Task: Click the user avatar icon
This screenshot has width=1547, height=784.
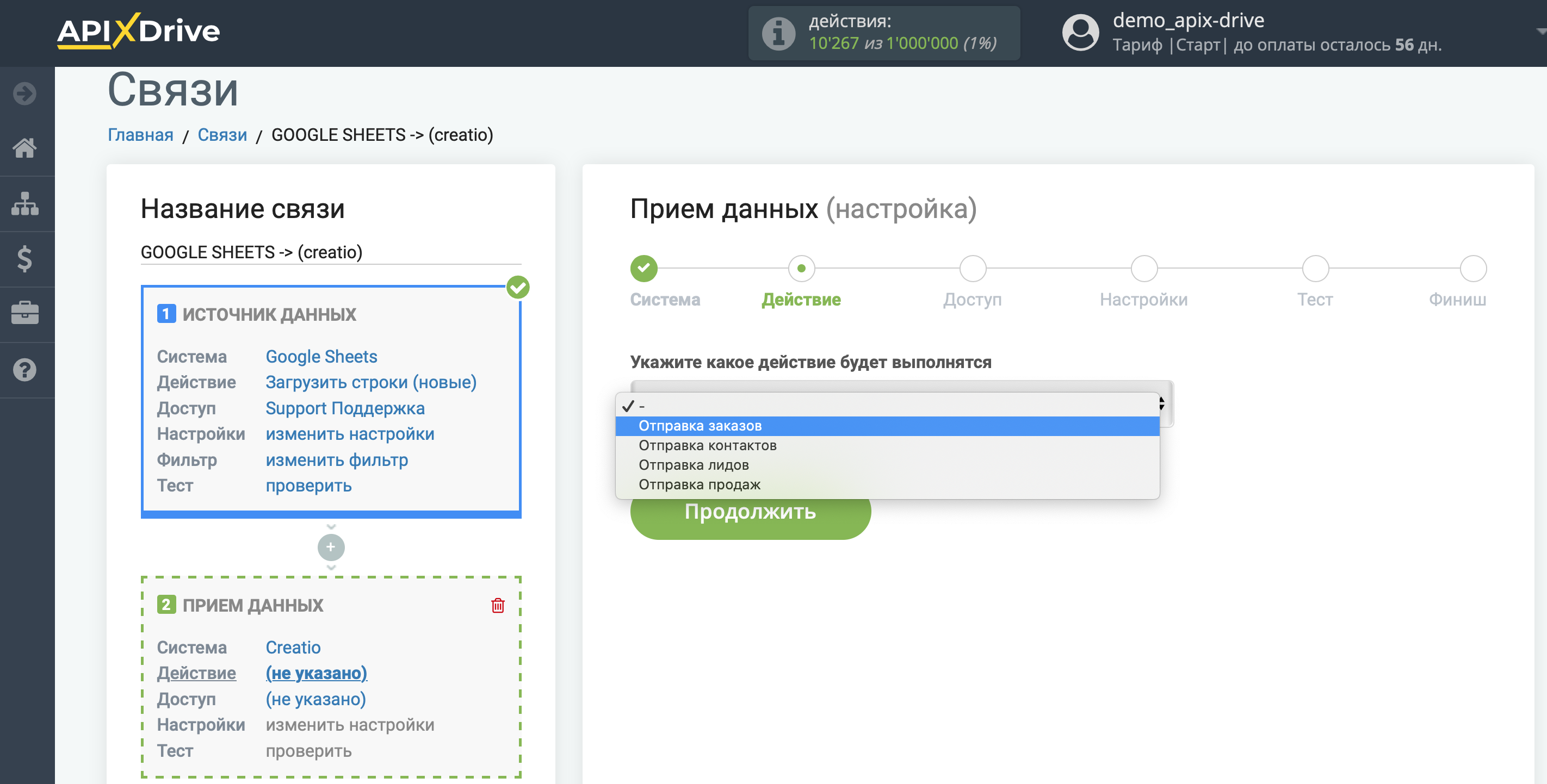Action: [1080, 33]
